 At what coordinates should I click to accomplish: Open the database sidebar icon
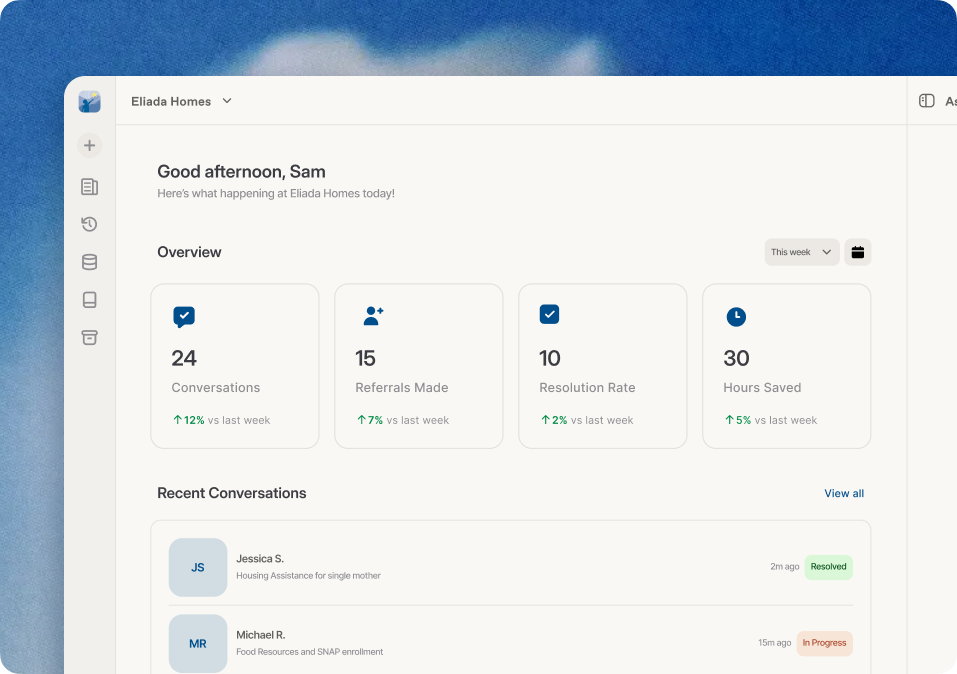pyautogui.click(x=90, y=262)
